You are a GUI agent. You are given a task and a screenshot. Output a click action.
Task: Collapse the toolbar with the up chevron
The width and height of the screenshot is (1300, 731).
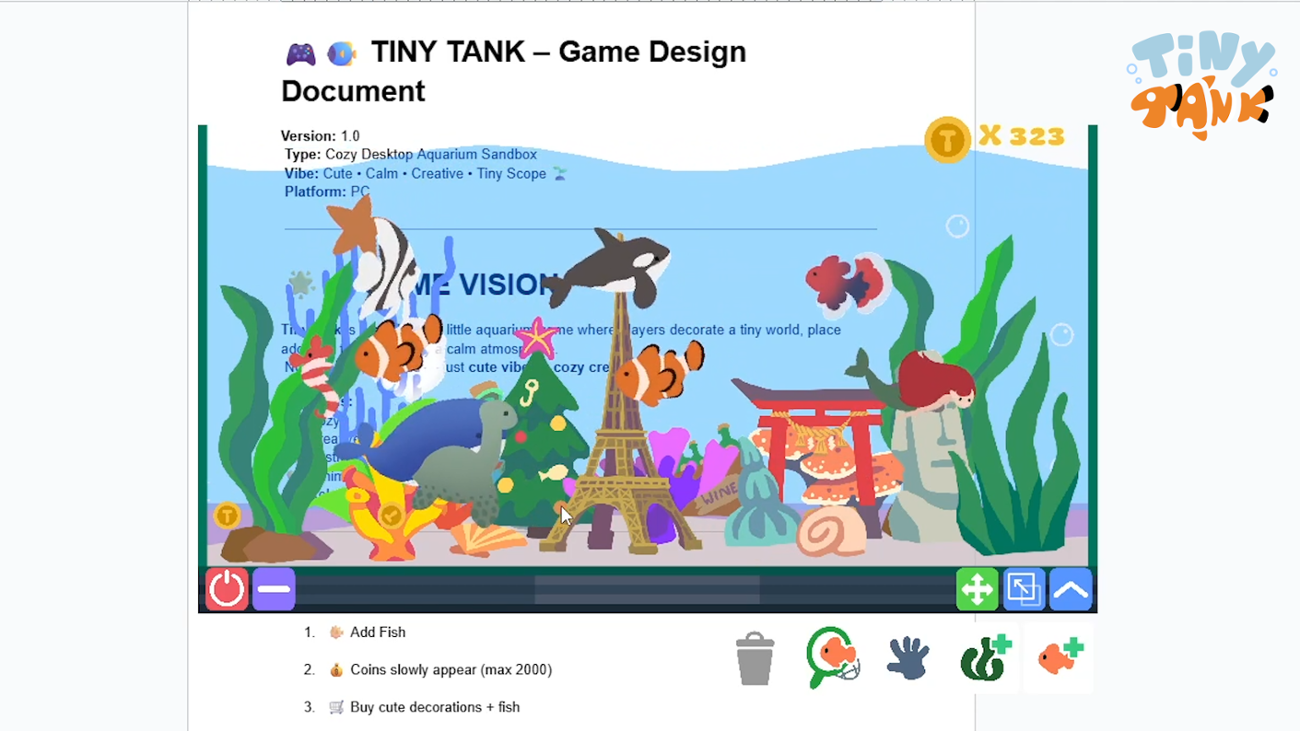click(1071, 589)
